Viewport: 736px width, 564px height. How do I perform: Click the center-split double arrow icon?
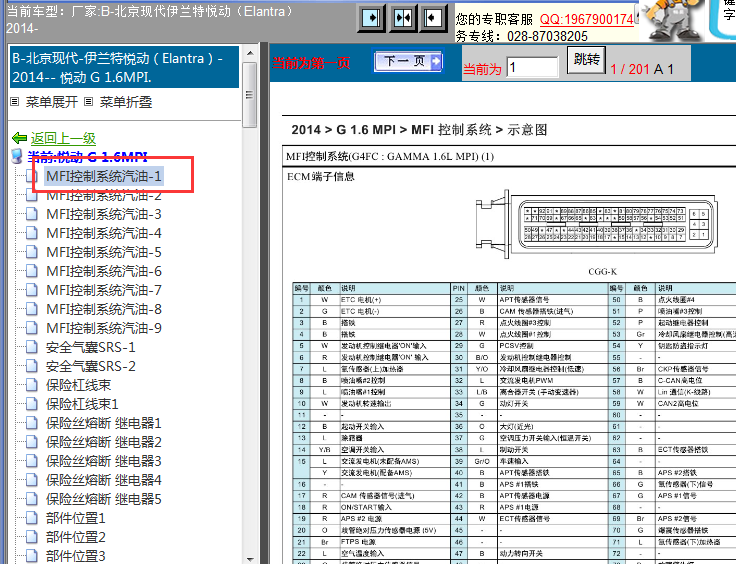tap(402, 18)
